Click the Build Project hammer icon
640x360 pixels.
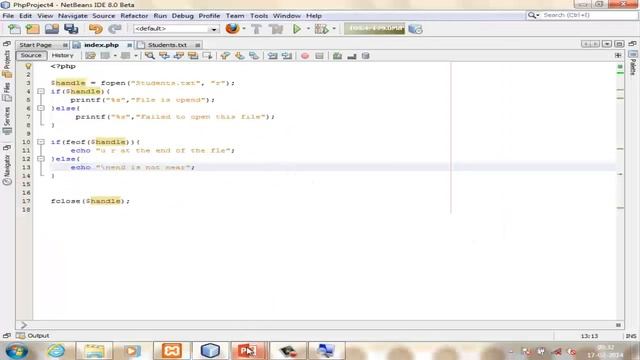click(256, 29)
